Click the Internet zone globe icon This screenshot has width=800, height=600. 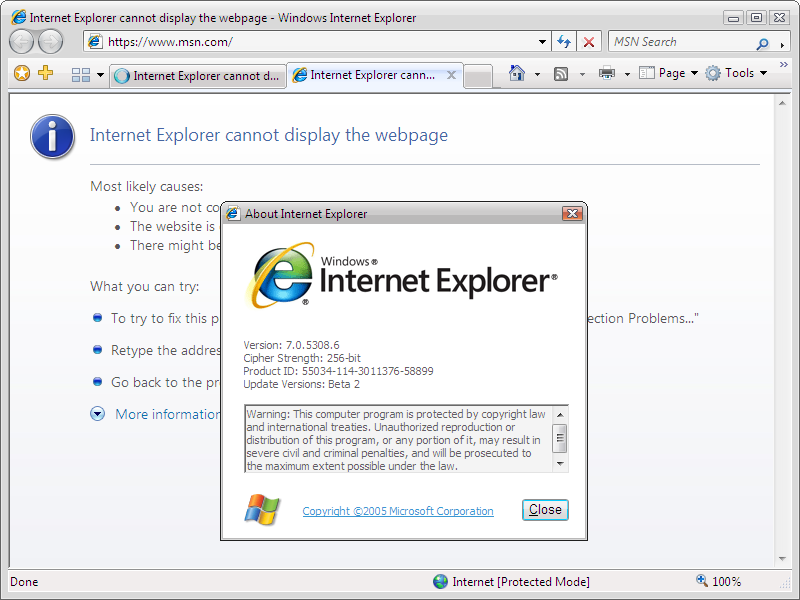(x=440, y=581)
